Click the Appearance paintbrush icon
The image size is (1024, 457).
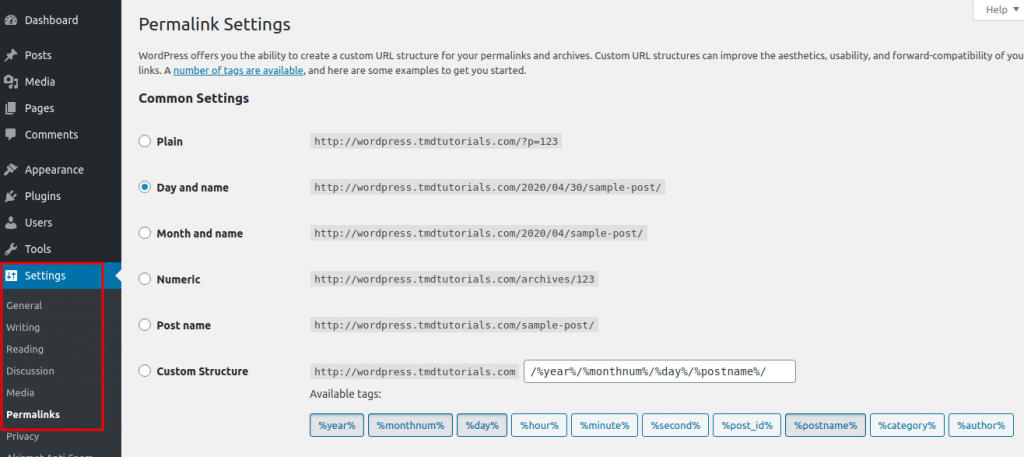(11, 170)
